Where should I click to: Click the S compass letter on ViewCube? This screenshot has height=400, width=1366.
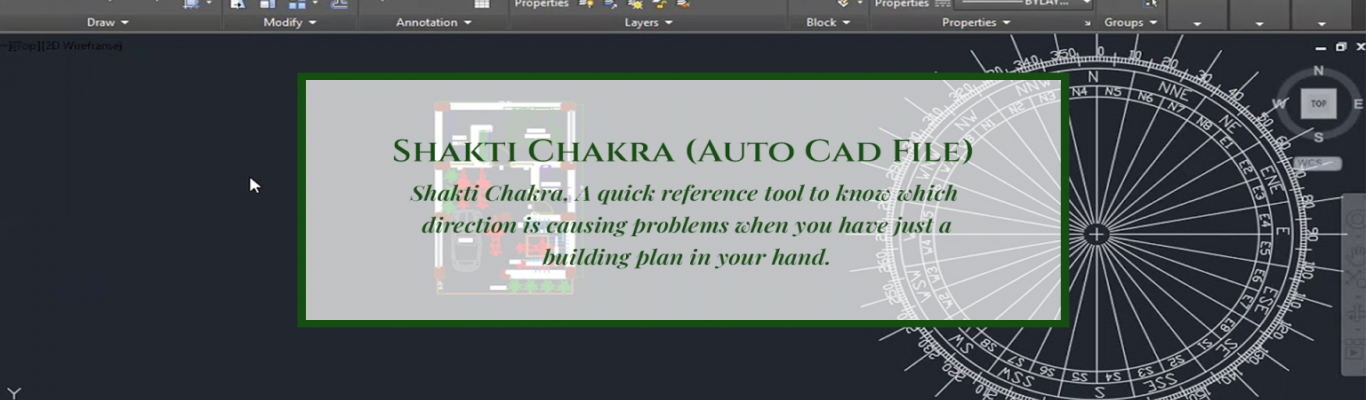1319,137
